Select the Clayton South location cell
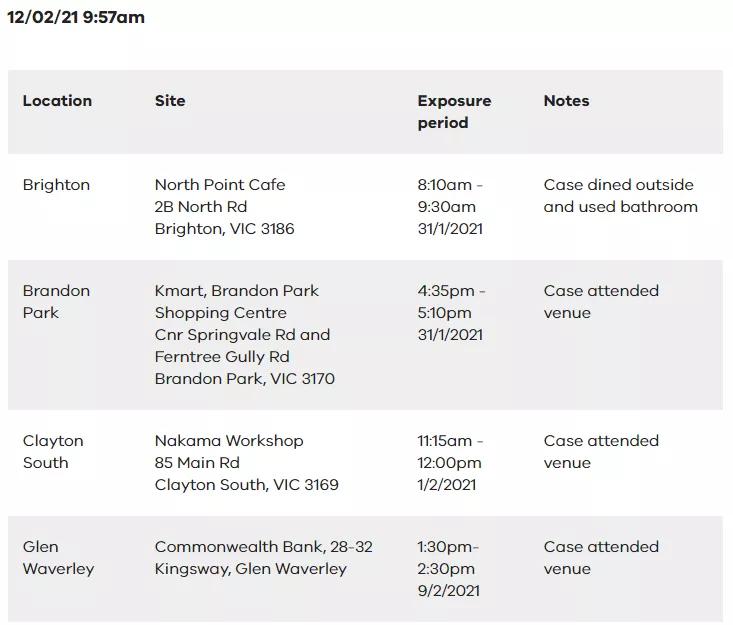 53,452
